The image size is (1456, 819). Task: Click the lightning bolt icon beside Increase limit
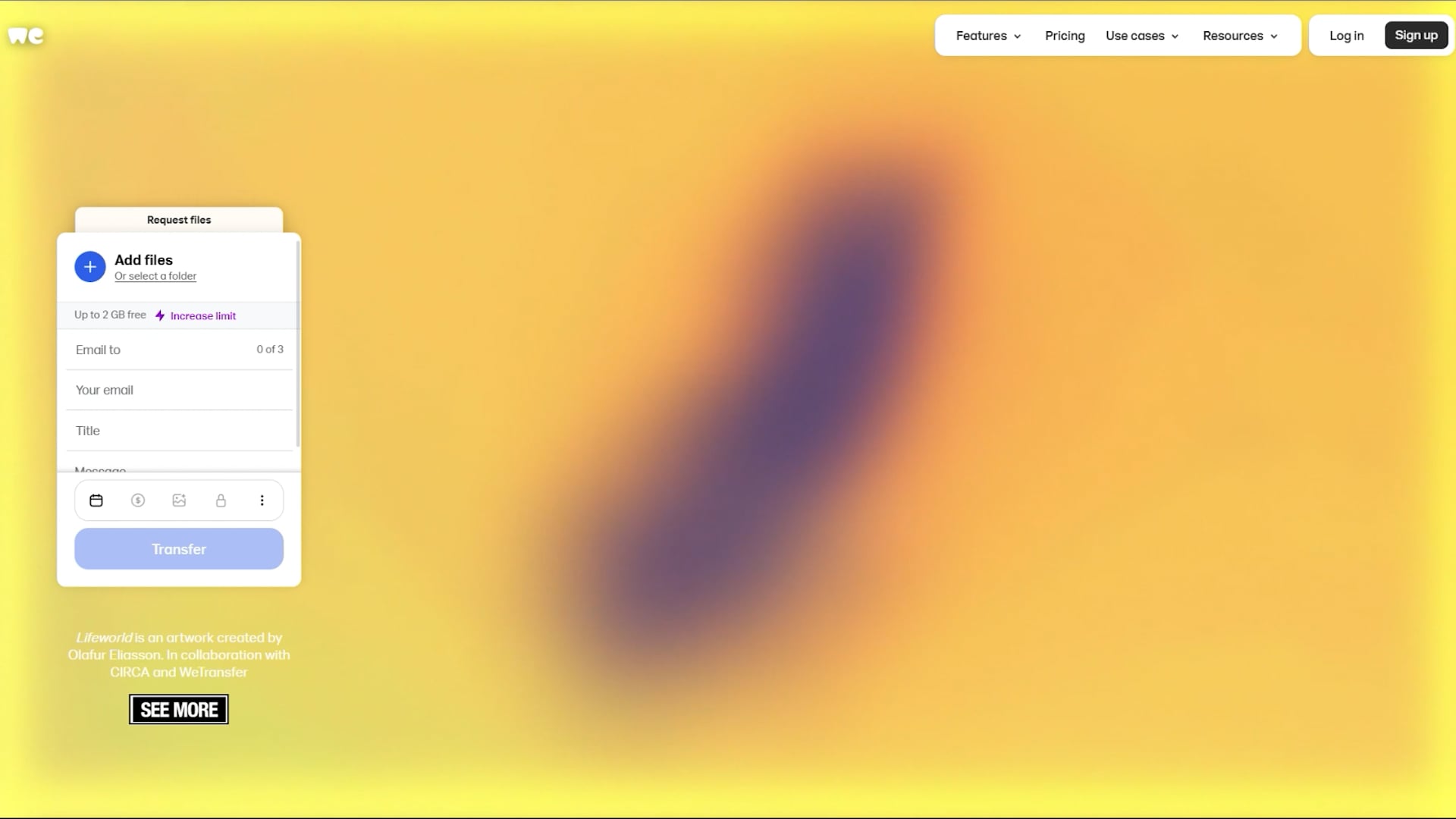(x=160, y=315)
